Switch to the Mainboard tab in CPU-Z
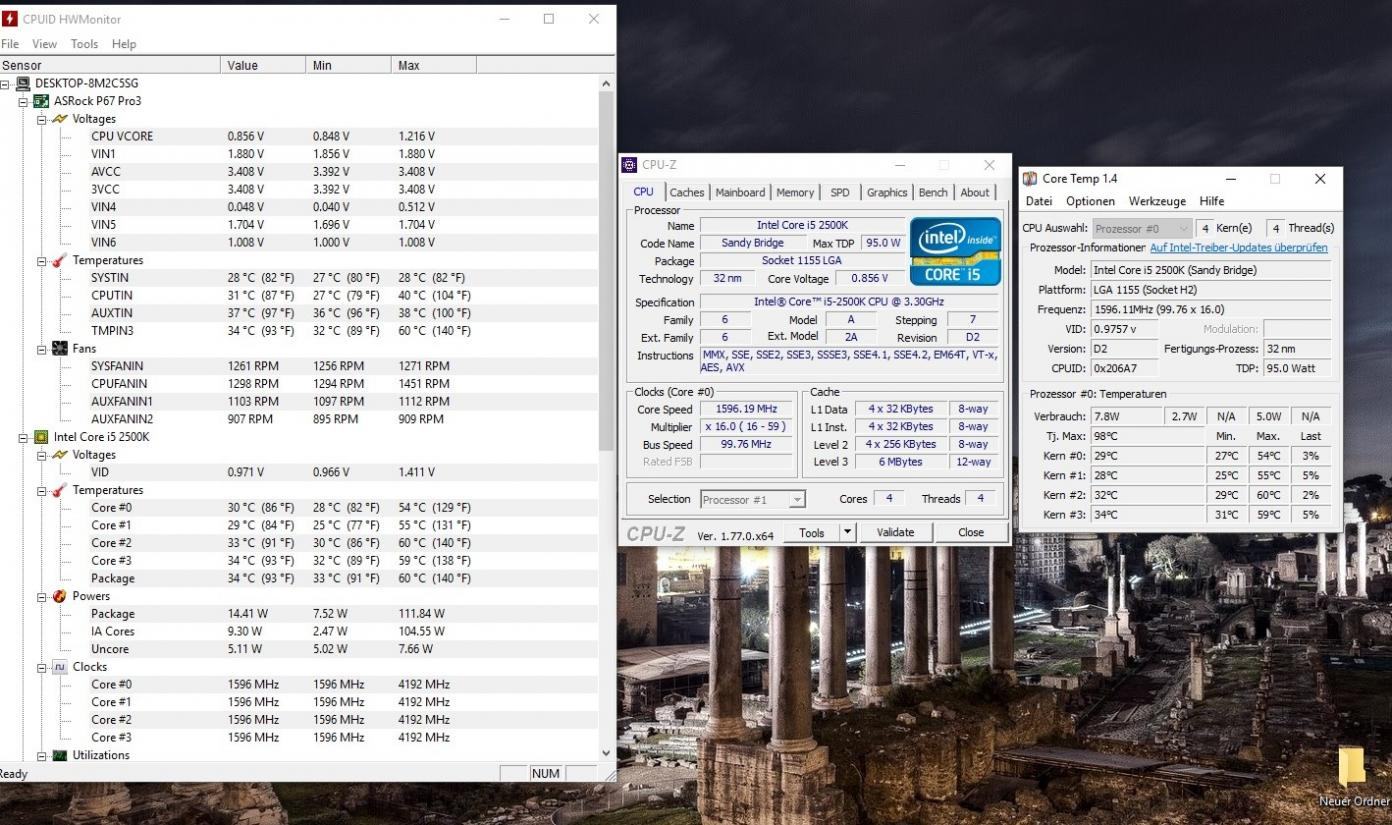 point(740,192)
